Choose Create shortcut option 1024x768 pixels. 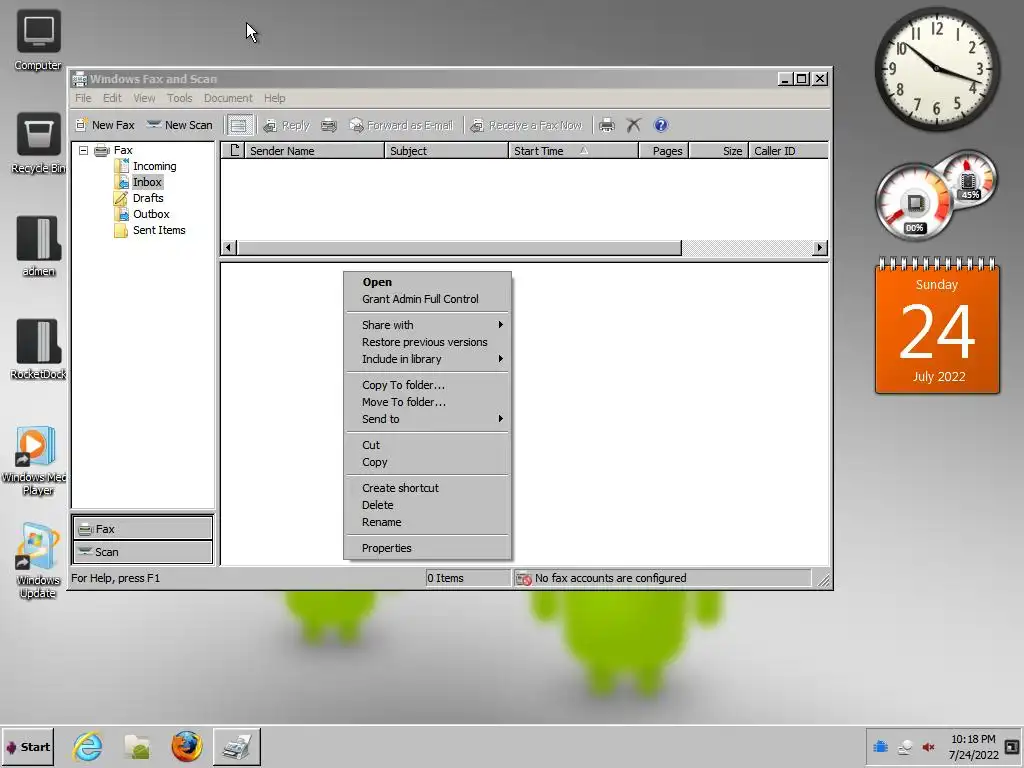[x=427, y=488]
